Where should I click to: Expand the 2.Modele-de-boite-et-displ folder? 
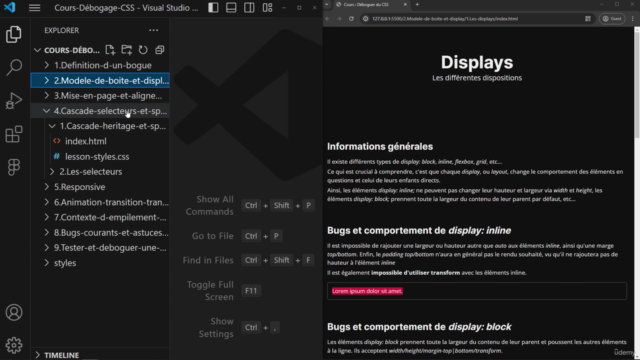point(100,80)
